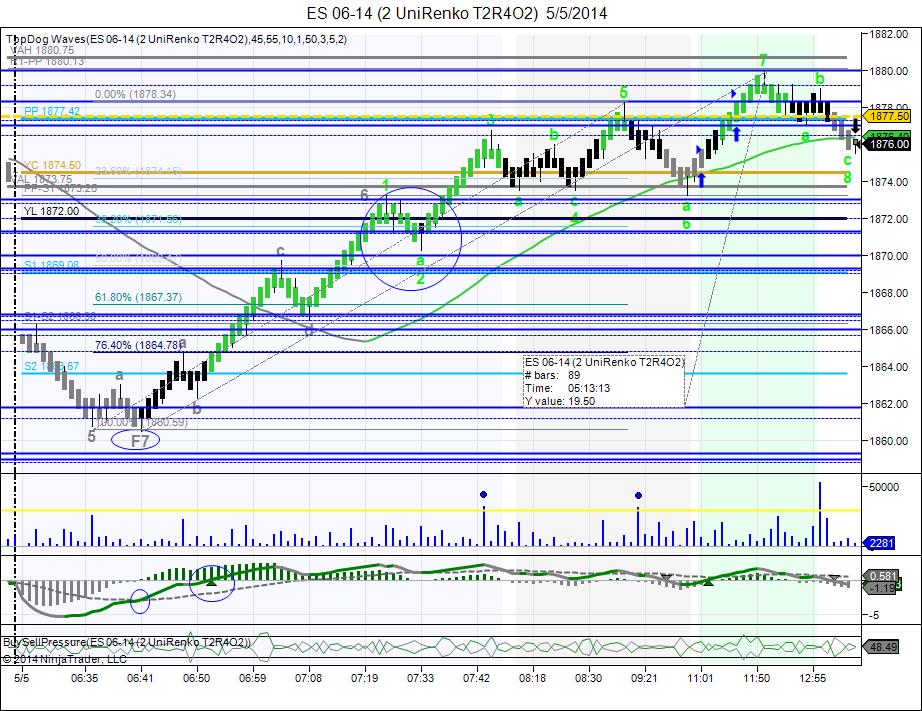Click the 0.00% (1878.34) Fibonacci label

click(135, 94)
